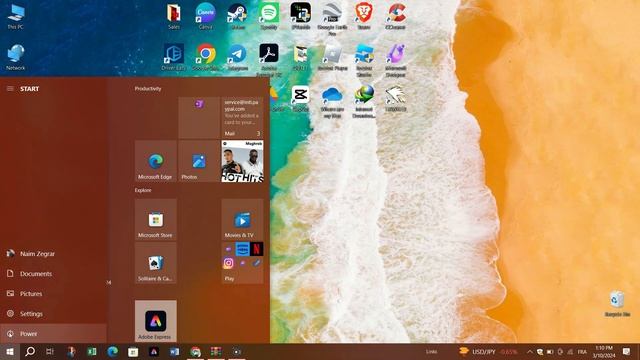Open Task View on the taskbar
The image size is (640, 360).
pyautogui.click(x=50, y=351)
